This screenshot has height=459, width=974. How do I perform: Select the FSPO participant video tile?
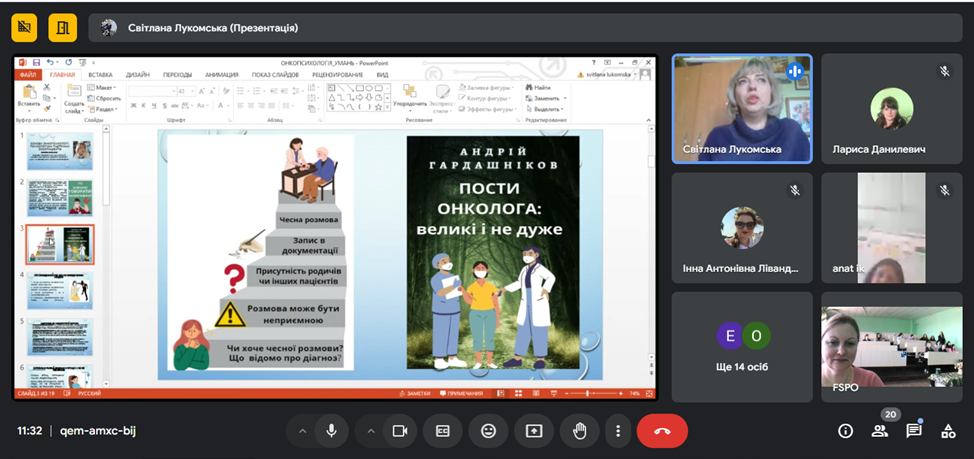(891, 347)
